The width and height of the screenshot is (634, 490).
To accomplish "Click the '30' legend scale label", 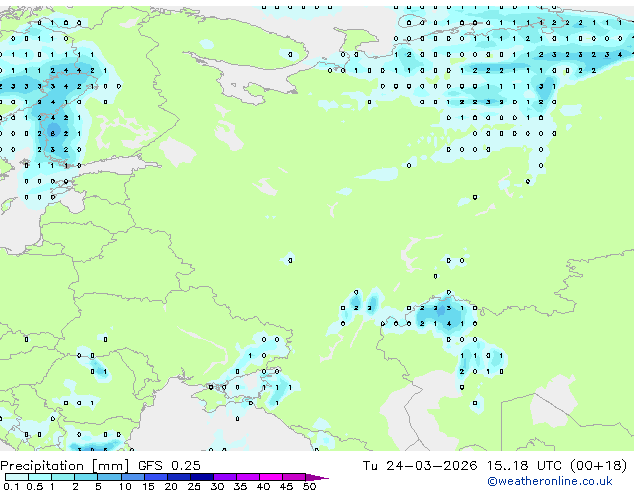I will pyautogui.click(x=217, y=486).
